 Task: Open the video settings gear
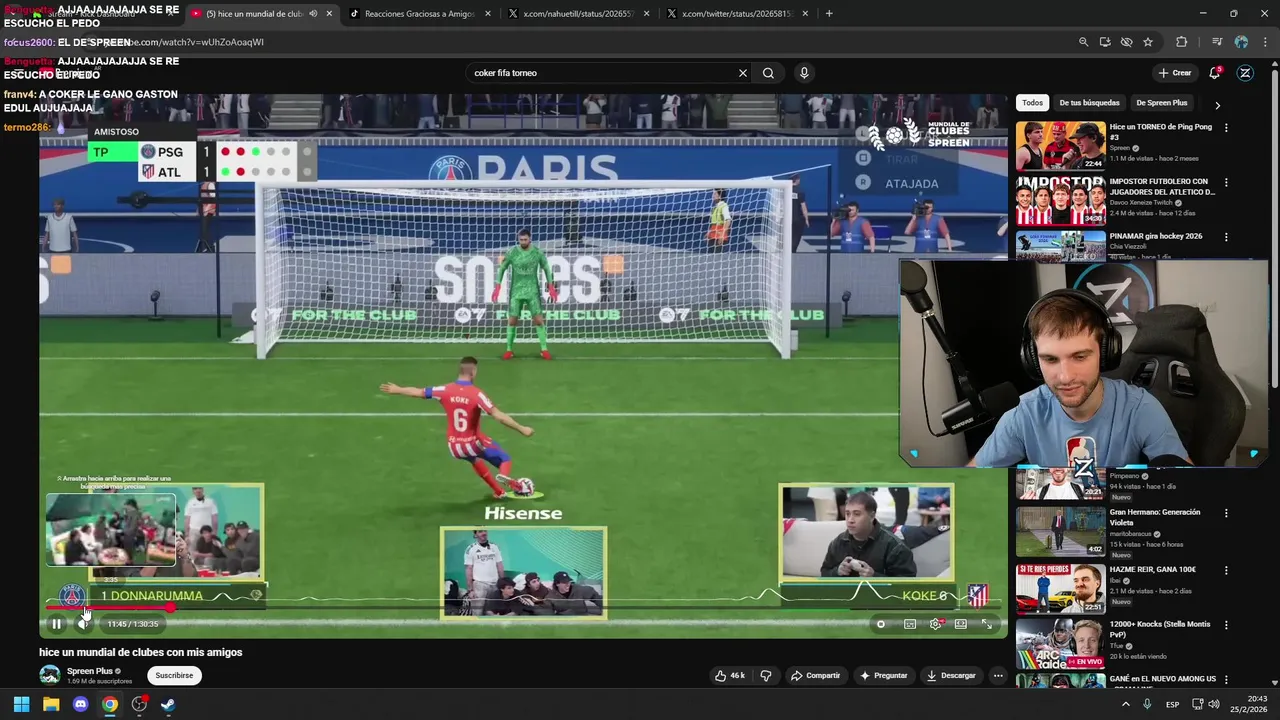(935, 624)
